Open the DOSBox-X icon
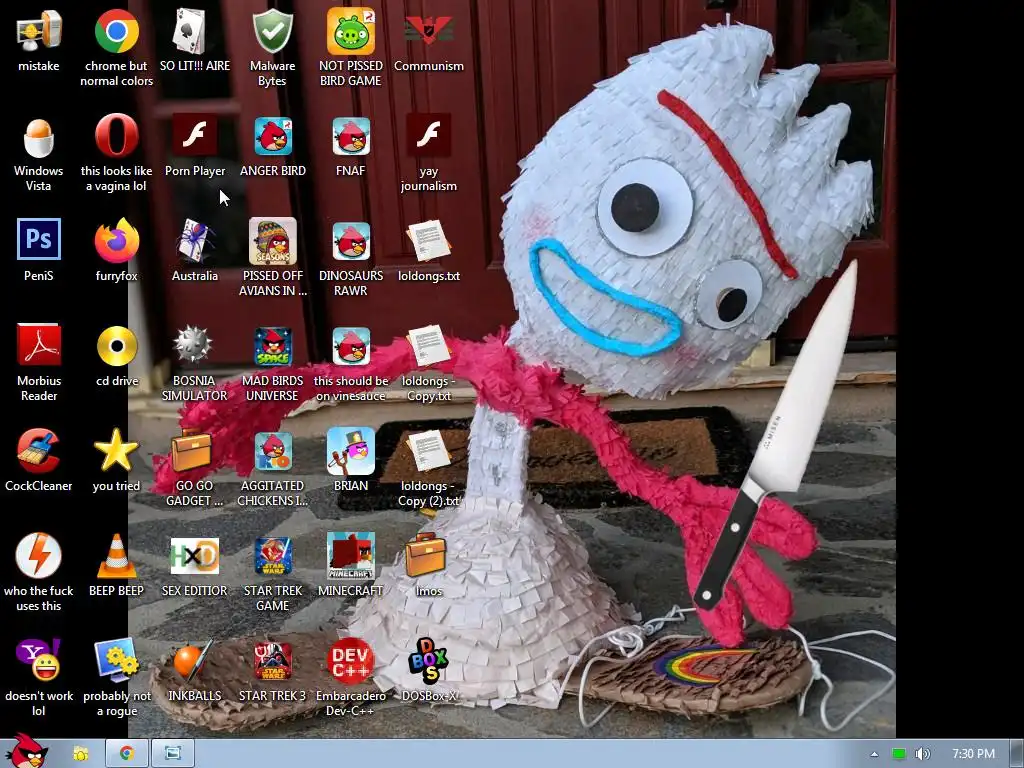The width and height of the screenshot is (1024, 768). pos(428,661)
